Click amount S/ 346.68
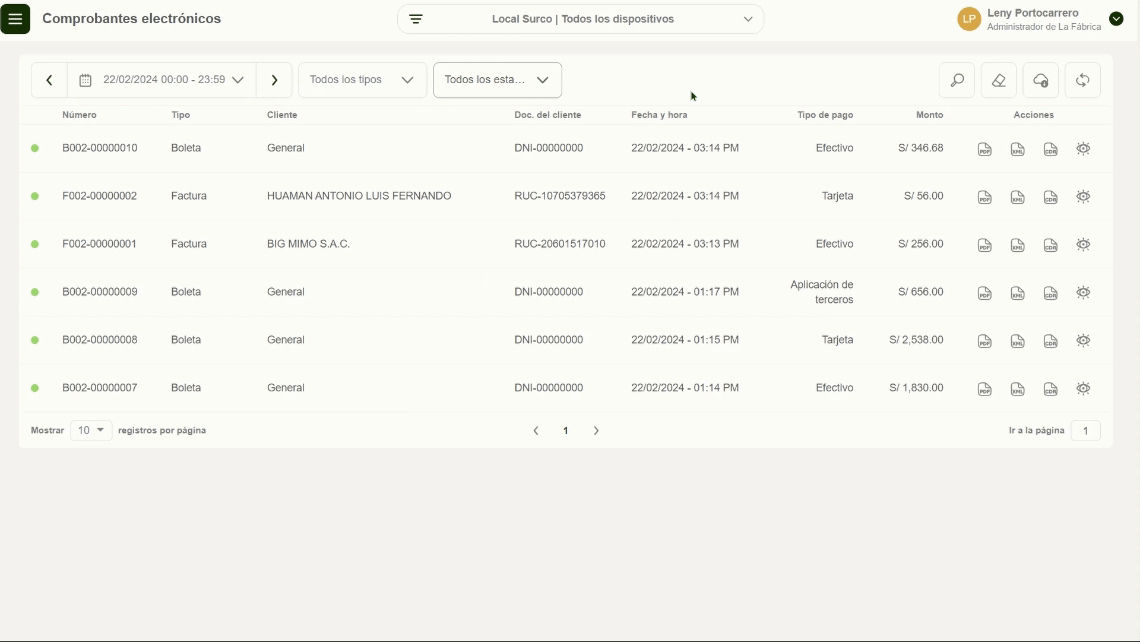This screenshot has width=1140, height=642. (920, 148)
